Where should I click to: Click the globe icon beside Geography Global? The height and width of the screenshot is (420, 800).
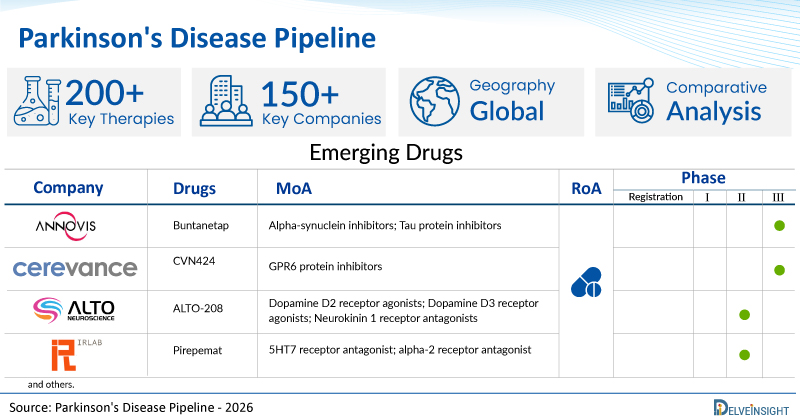(x=435, y=101)
